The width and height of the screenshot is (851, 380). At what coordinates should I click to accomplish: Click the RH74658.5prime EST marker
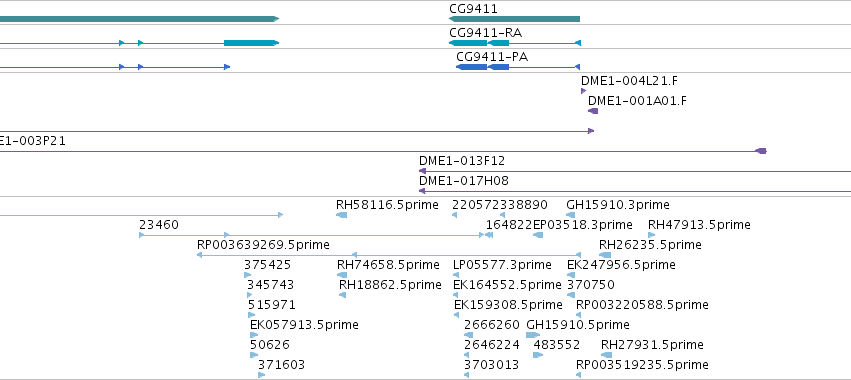342,275
